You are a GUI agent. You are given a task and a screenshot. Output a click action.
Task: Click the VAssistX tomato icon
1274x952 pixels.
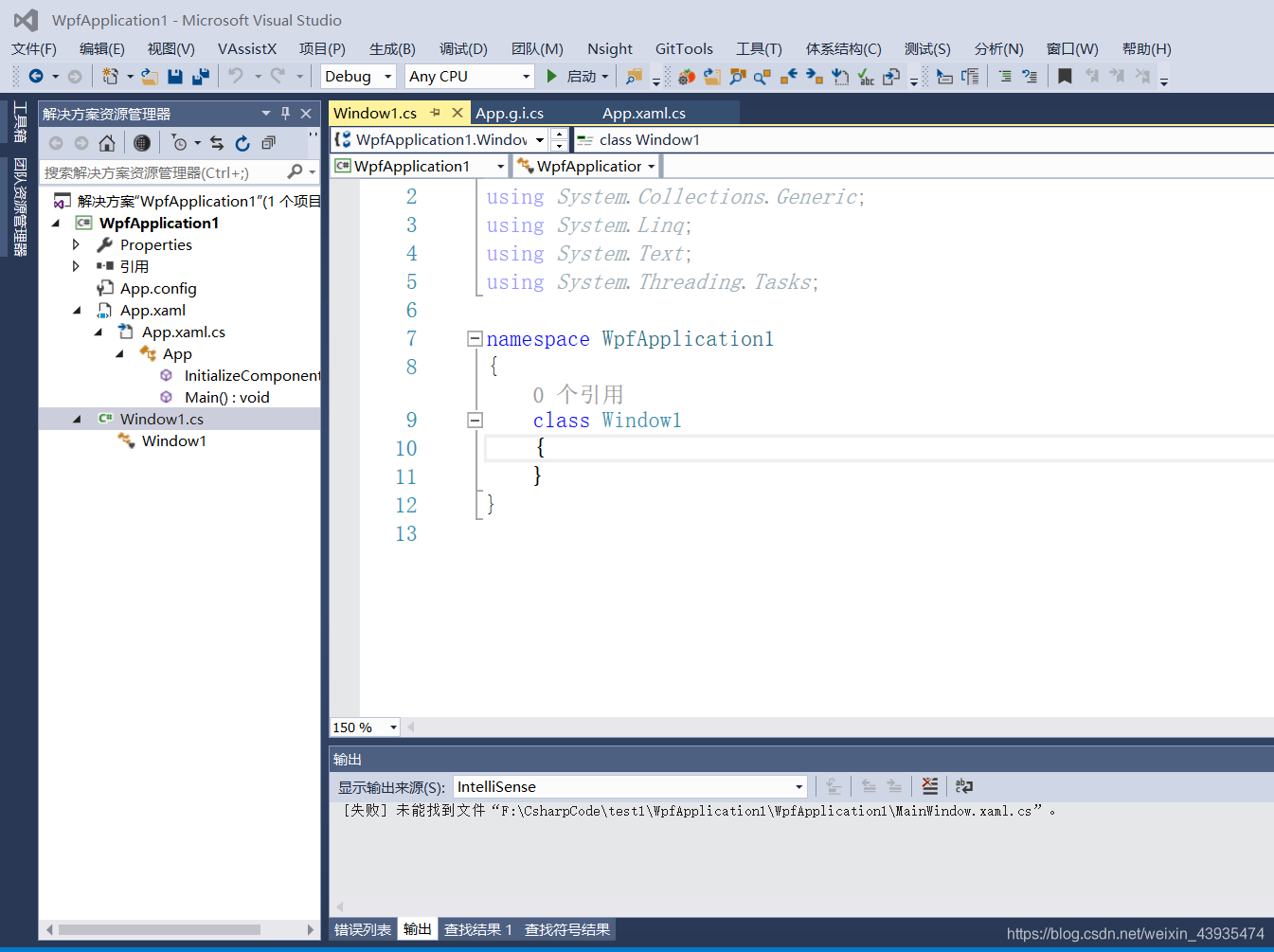[687, 76]
